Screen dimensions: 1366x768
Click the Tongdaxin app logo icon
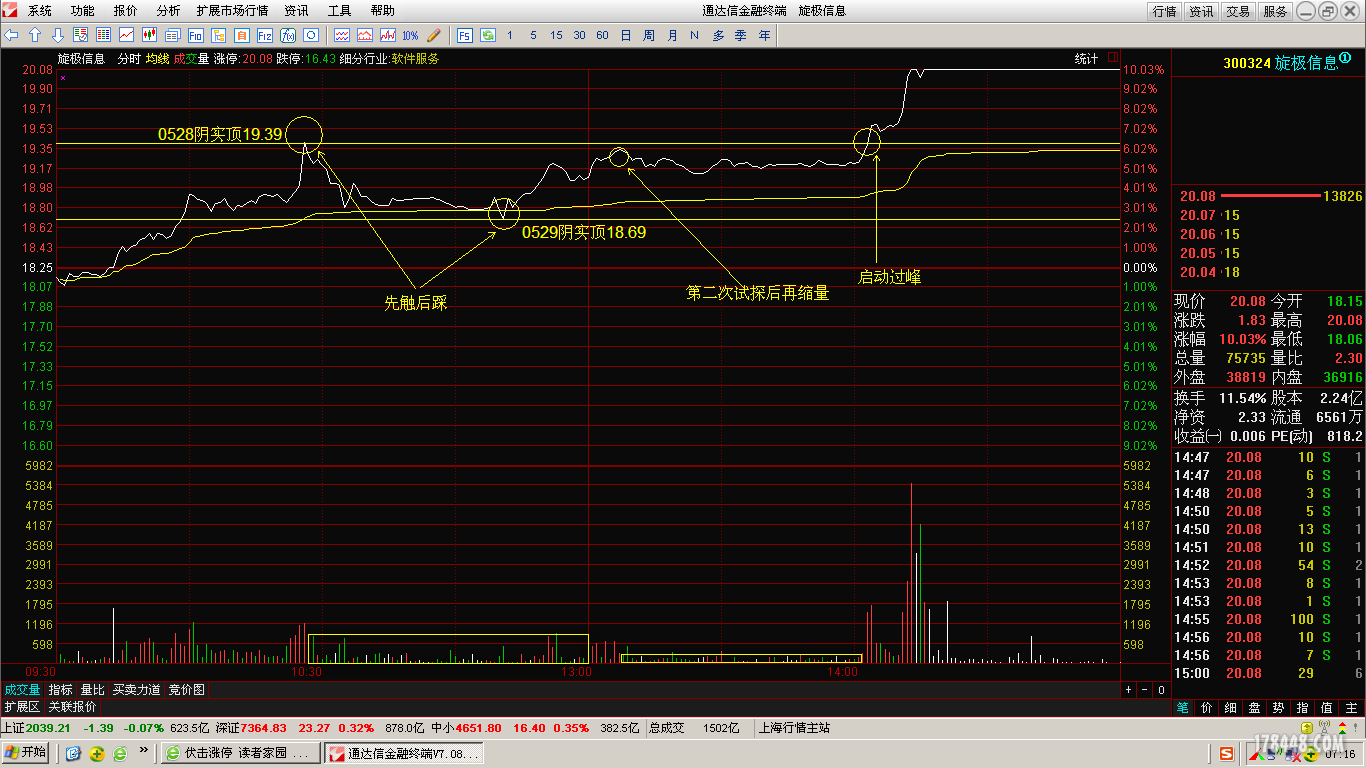[10, 10]
